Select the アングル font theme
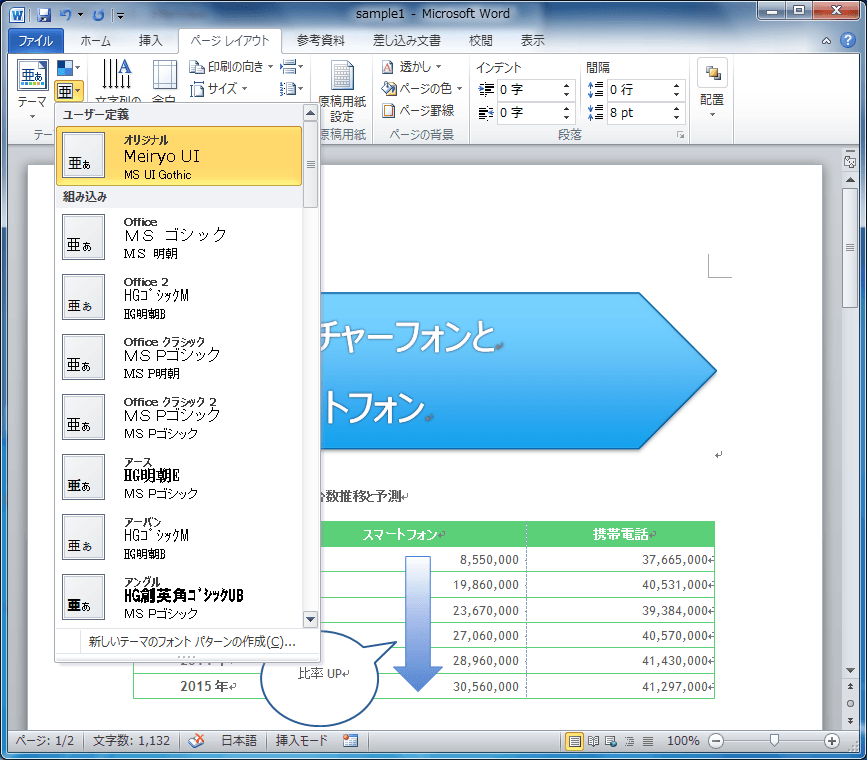Image resolution: width=867 pixels, height=760 pixels. pyautogui.click(x=179, y=597)
